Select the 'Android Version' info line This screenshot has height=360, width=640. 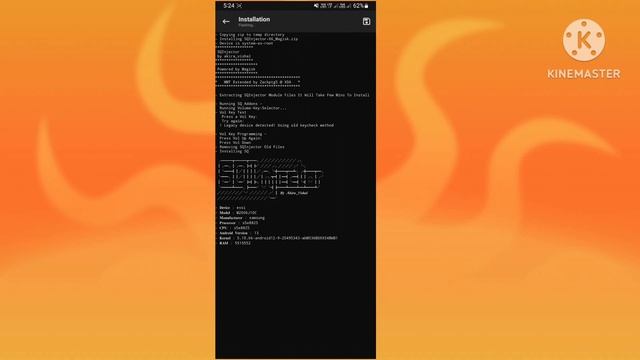[238, 233]
